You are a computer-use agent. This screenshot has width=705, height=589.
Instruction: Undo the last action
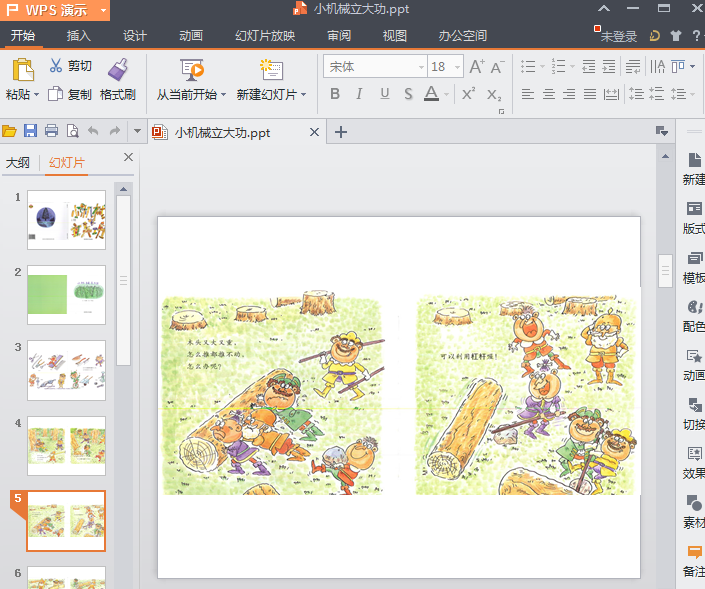(93, 131)
